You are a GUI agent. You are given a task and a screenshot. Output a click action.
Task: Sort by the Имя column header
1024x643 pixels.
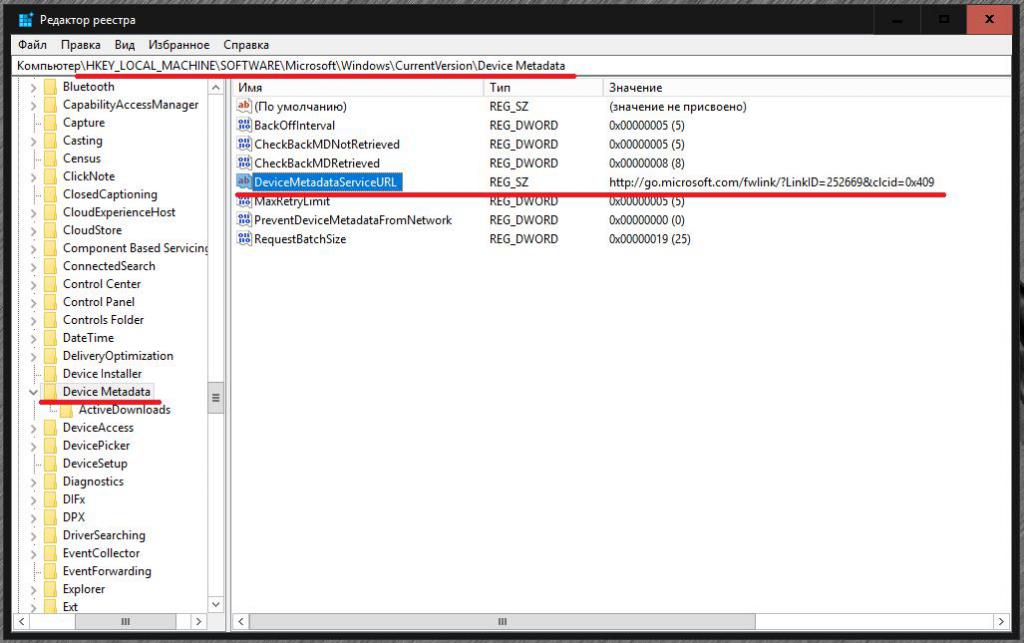(358, 87)
